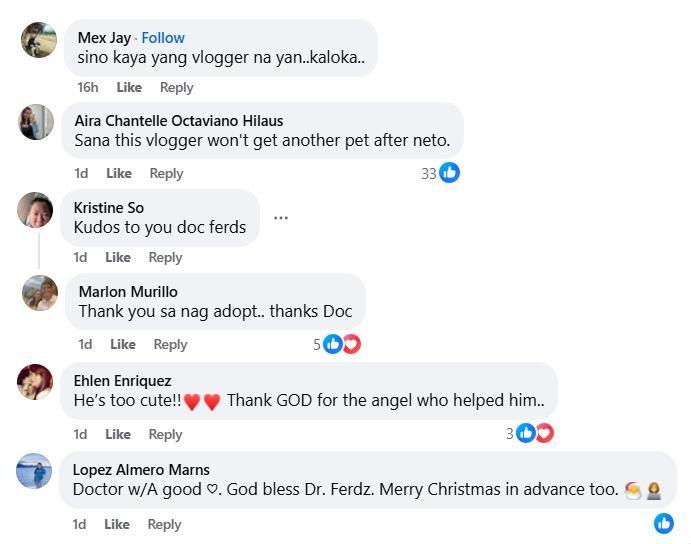View the 33 likes reaction icon

tap(449, 173)
